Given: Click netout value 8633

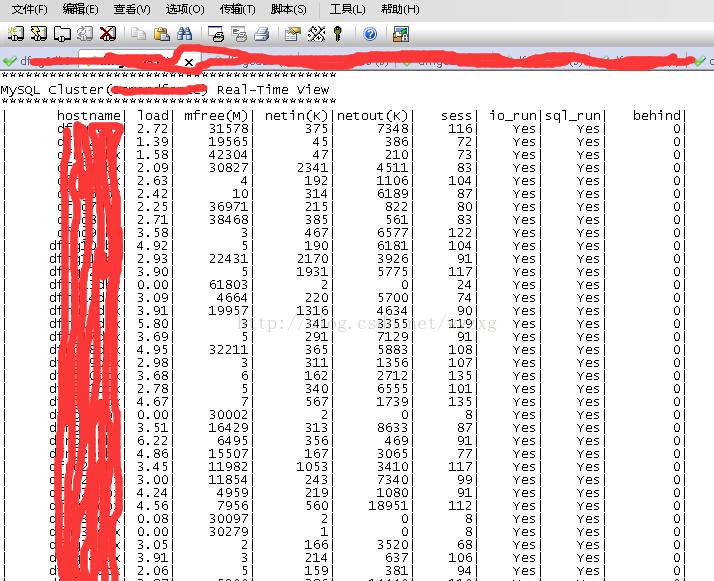Looking at the screenshot, I should [x=393, y=428].
